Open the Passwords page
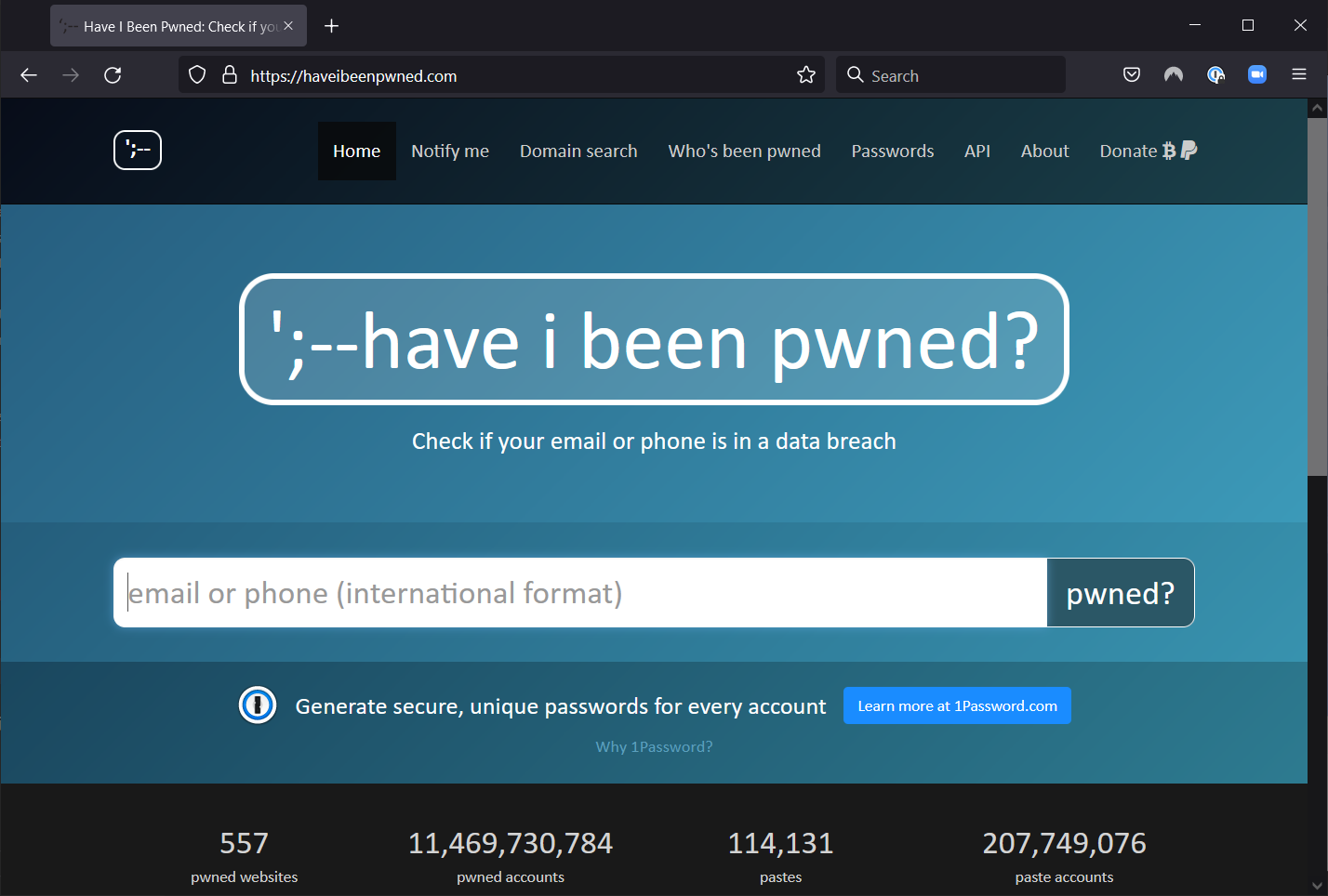1328x896 pixels. click(893, 151)
